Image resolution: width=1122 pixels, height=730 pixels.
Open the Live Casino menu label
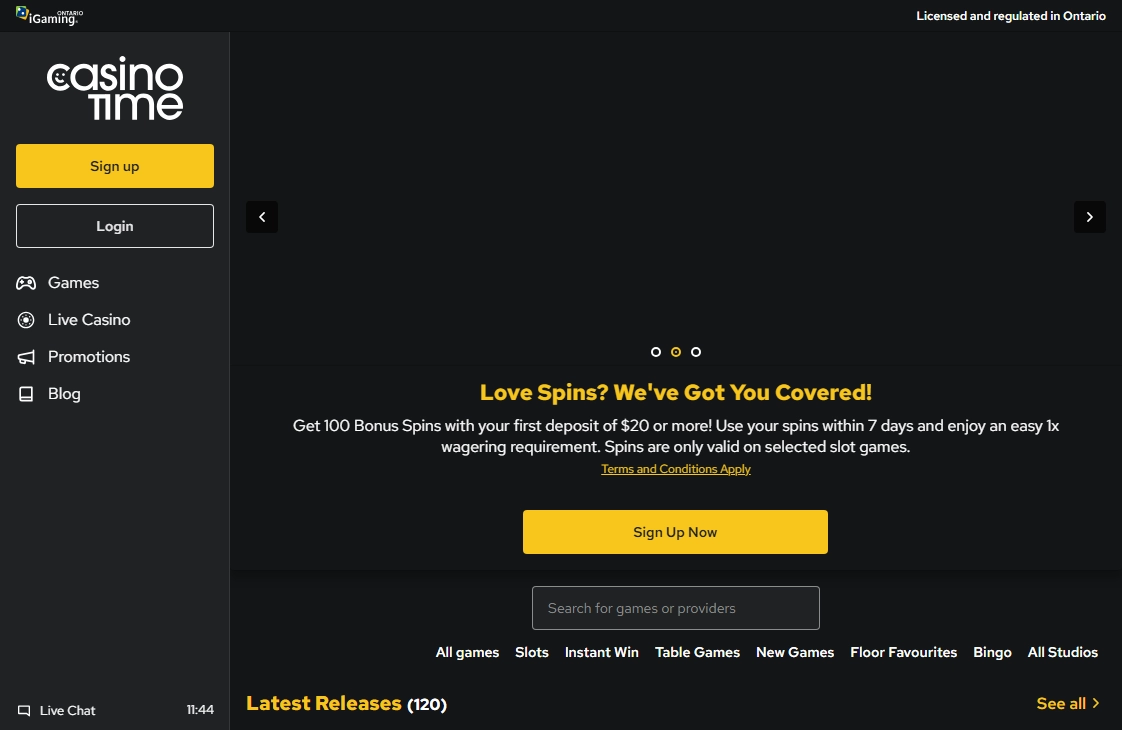(x=89, y=320)
